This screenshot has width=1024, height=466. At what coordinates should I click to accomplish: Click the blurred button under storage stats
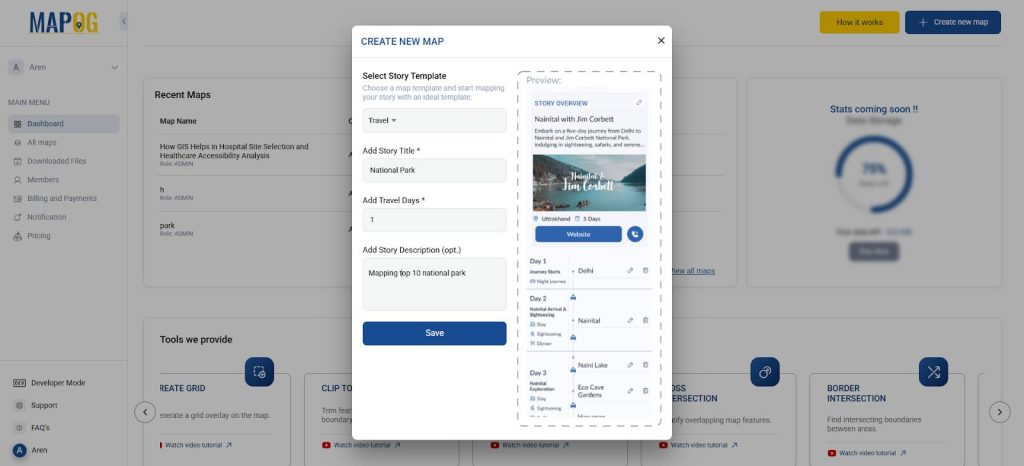point(874,252)
